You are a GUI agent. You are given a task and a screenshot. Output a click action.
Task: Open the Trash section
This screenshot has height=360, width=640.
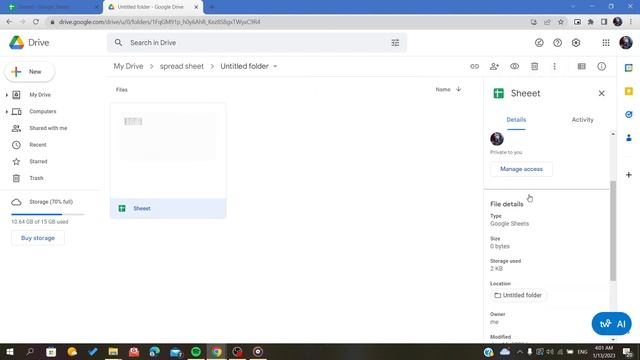[36, 178]
